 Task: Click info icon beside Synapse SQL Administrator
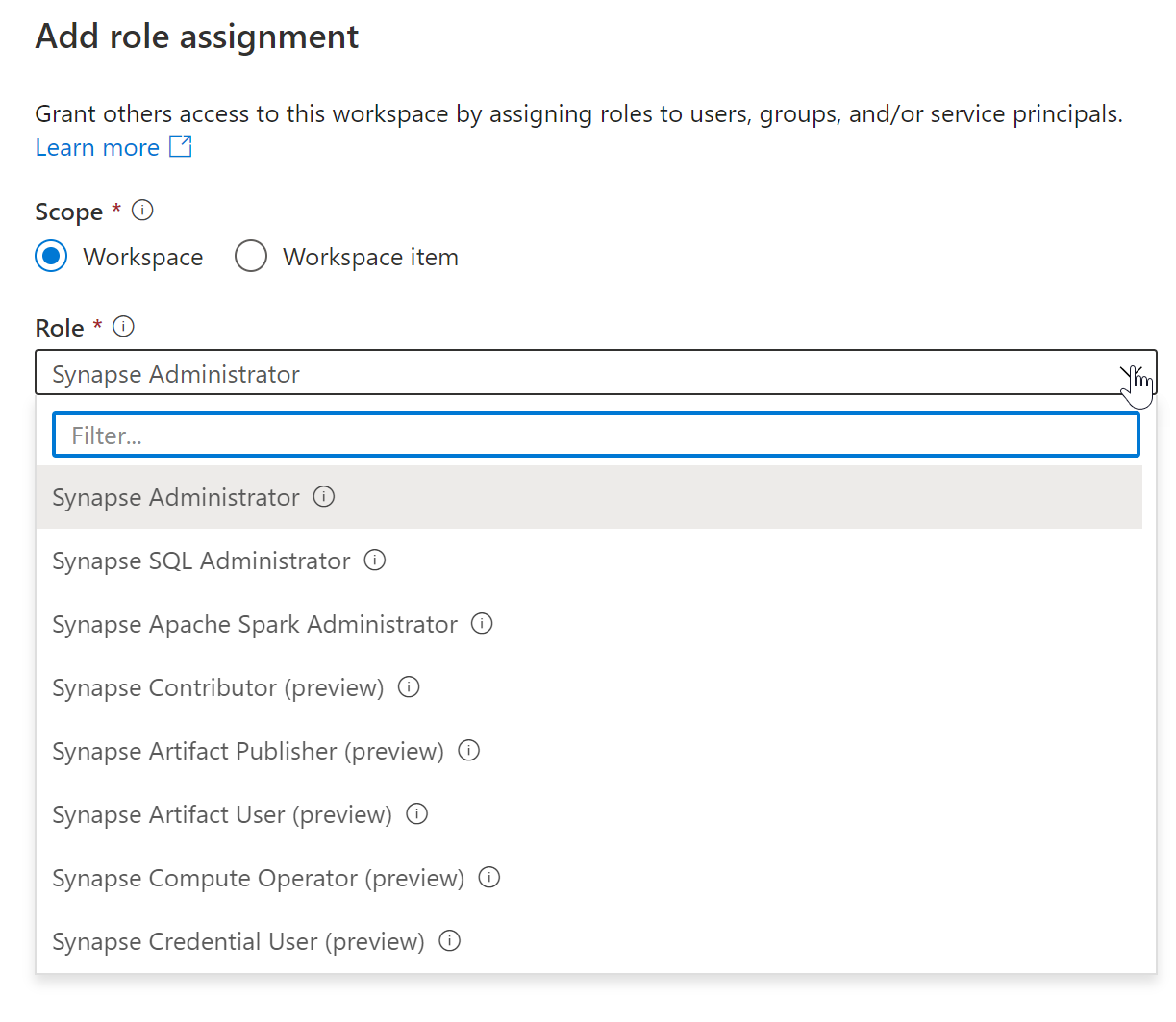point(375,561)
